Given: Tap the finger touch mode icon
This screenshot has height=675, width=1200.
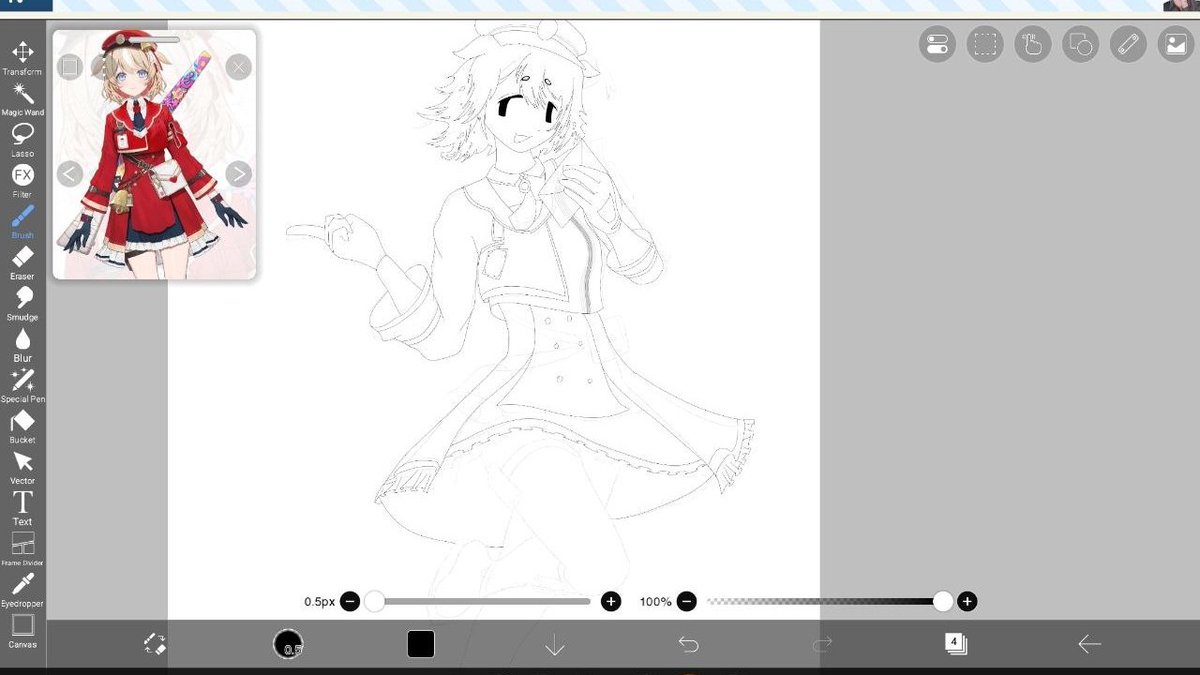Looking at the screenshot, I should tap(1033, 44).
